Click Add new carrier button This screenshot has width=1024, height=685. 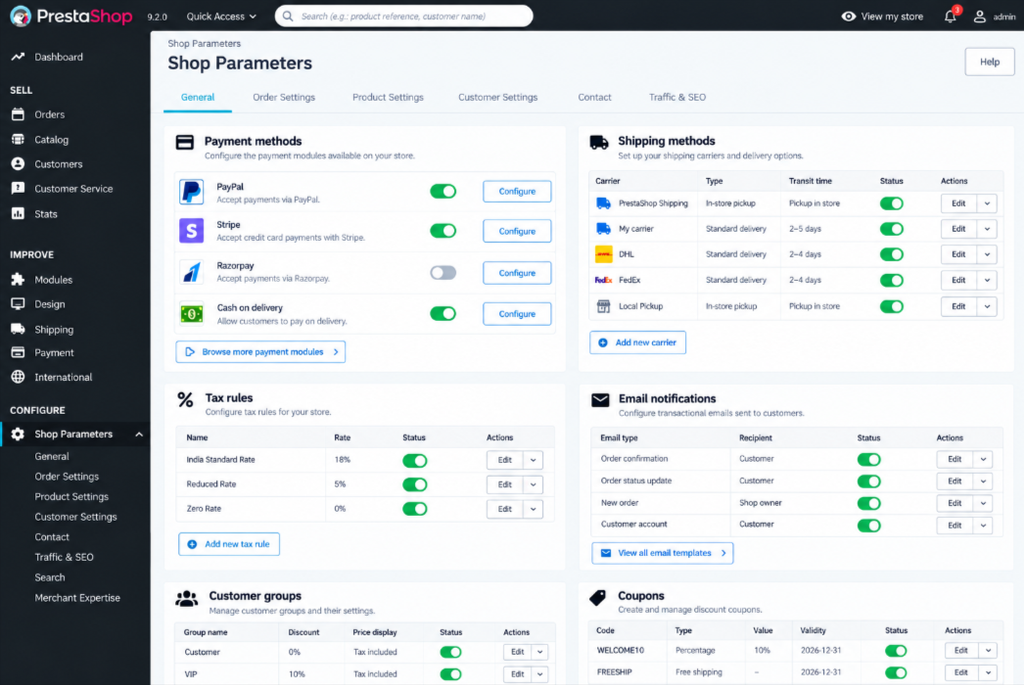[x=637, y=342]
